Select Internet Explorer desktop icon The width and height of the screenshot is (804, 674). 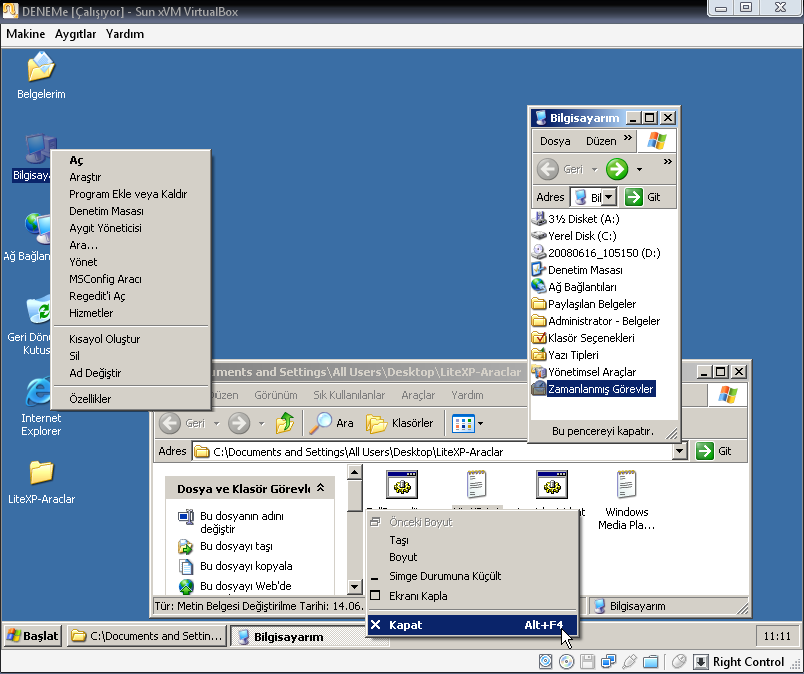point(41,406)
